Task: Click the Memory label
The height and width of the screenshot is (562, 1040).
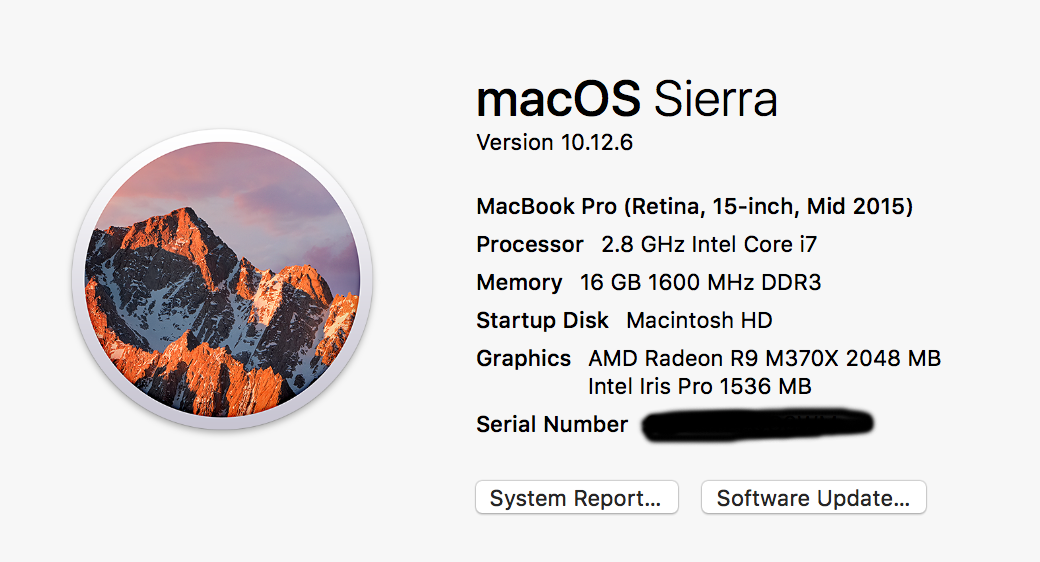Action: click(x=519, y=283)
